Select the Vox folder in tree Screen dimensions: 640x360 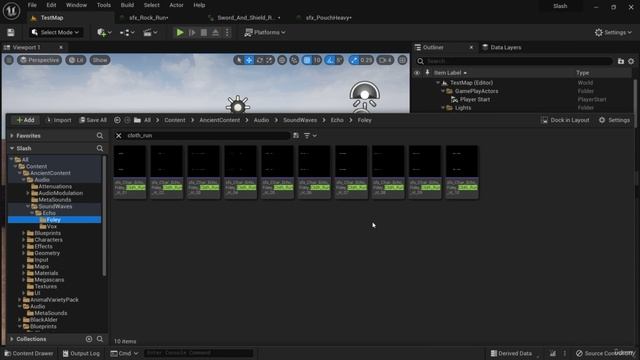(51, 226)
